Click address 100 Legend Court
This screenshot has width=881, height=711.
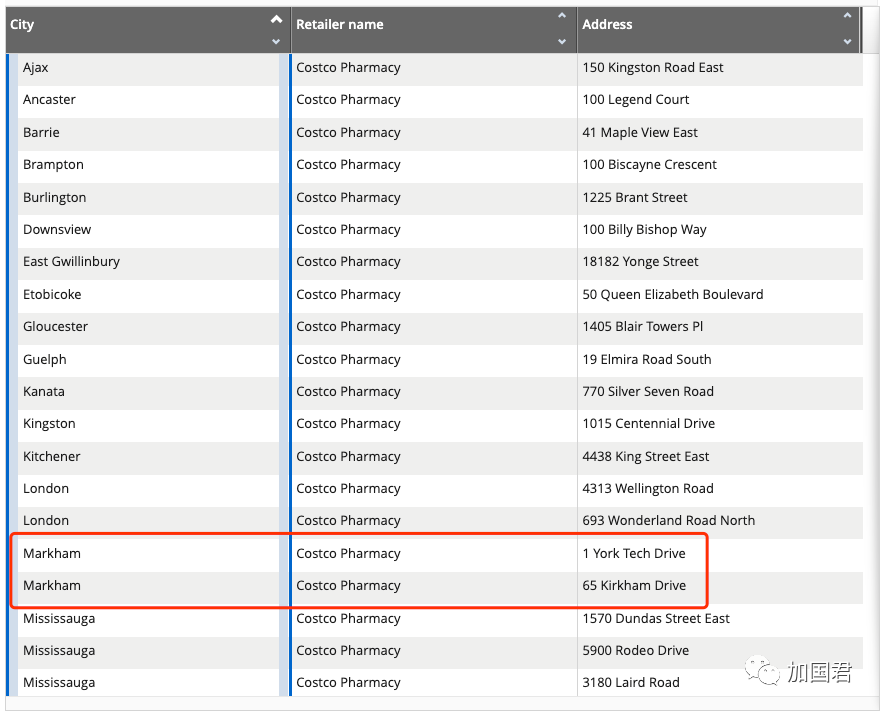(x=635, y=99)
